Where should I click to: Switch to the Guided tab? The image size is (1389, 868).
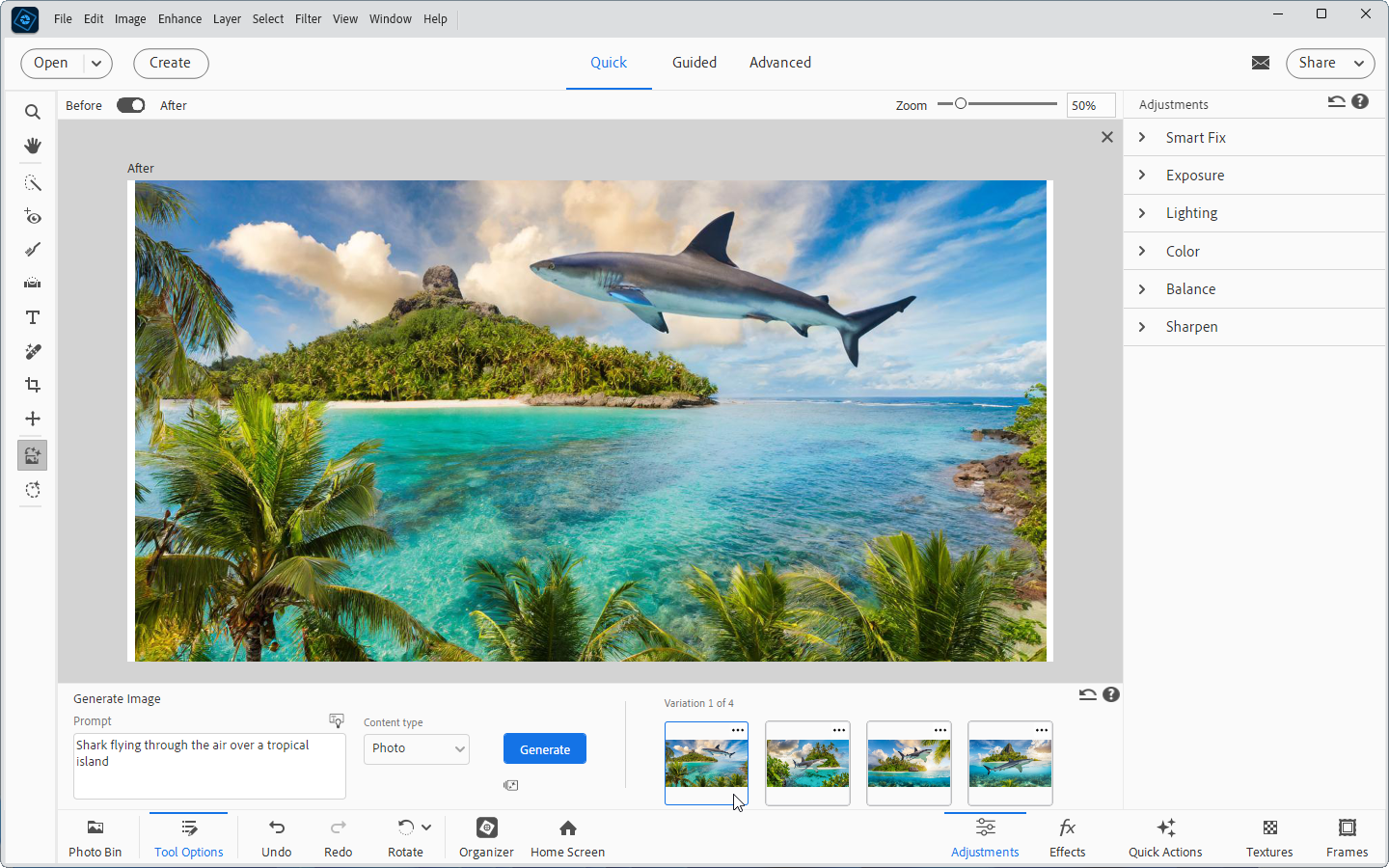(694, 63)
